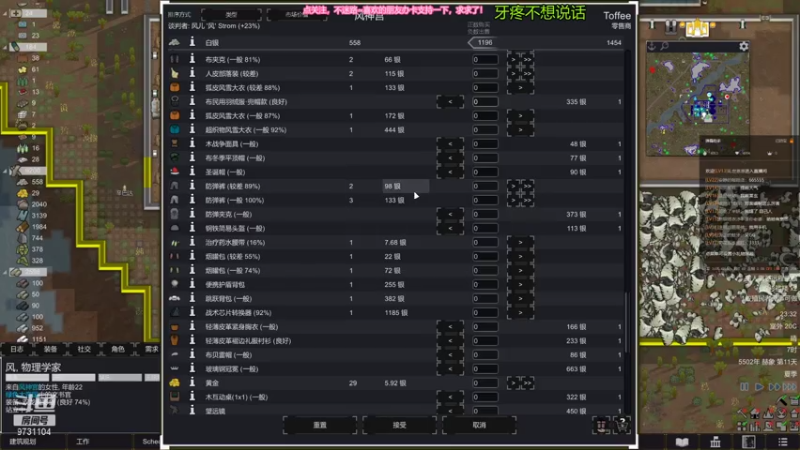Pause the game speed control
800x450 pixels.
tap(744, 387)
